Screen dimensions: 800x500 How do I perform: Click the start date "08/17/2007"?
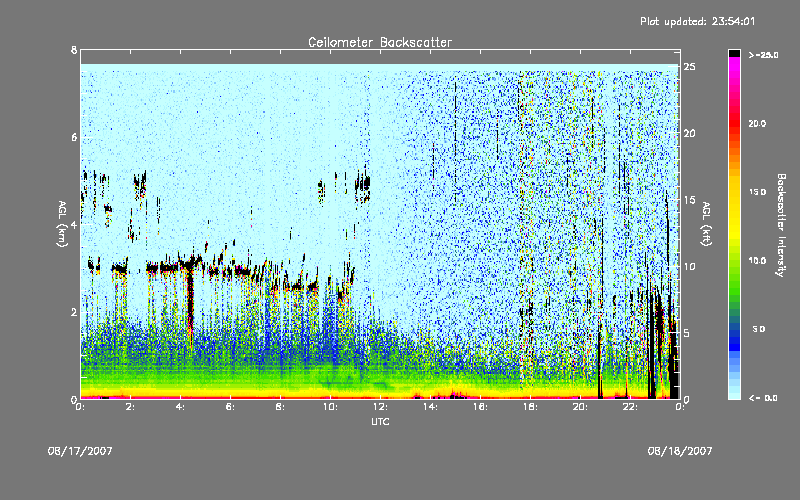point(80,451)
